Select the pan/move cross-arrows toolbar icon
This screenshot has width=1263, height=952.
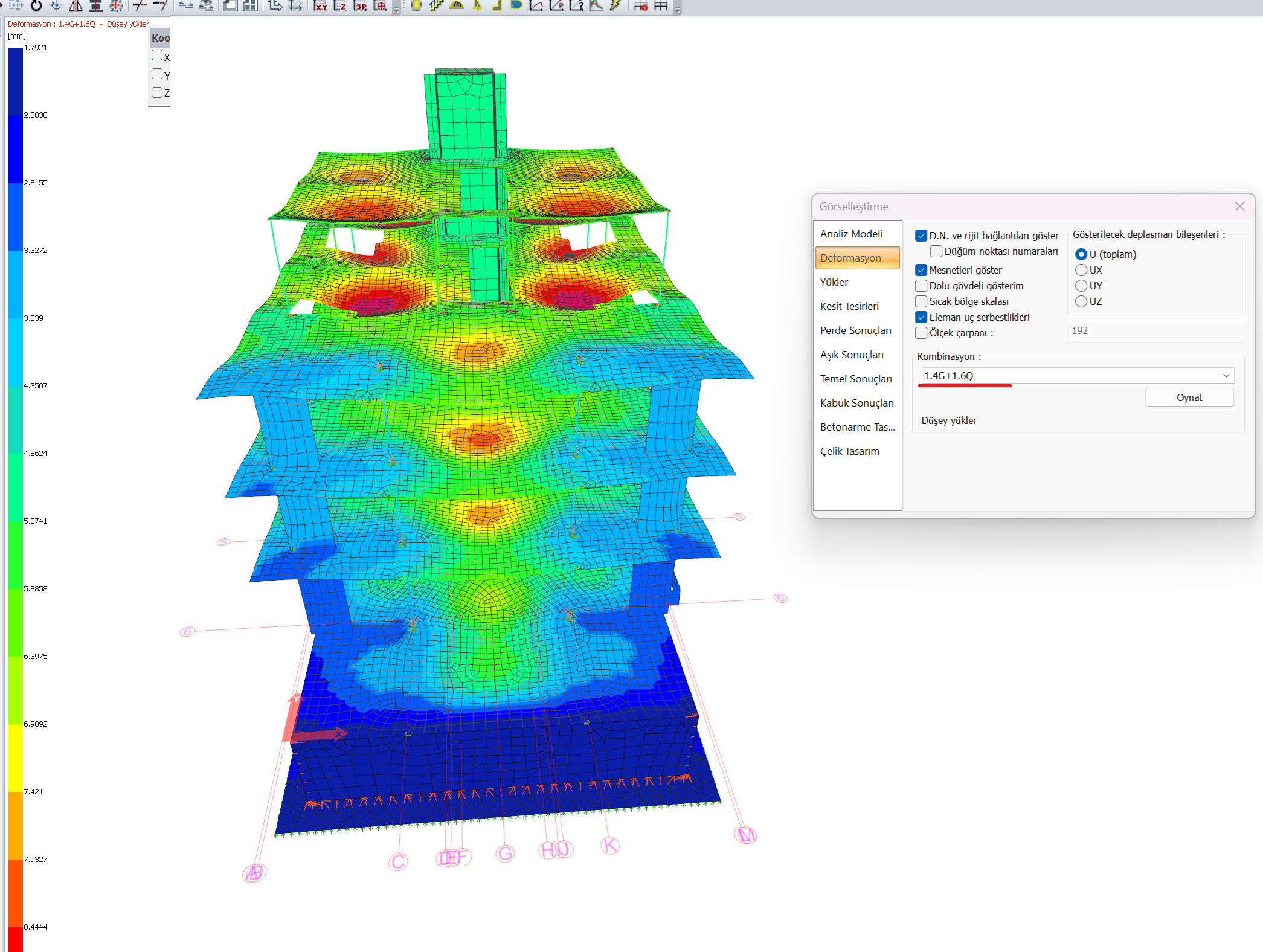coord(16,6)
